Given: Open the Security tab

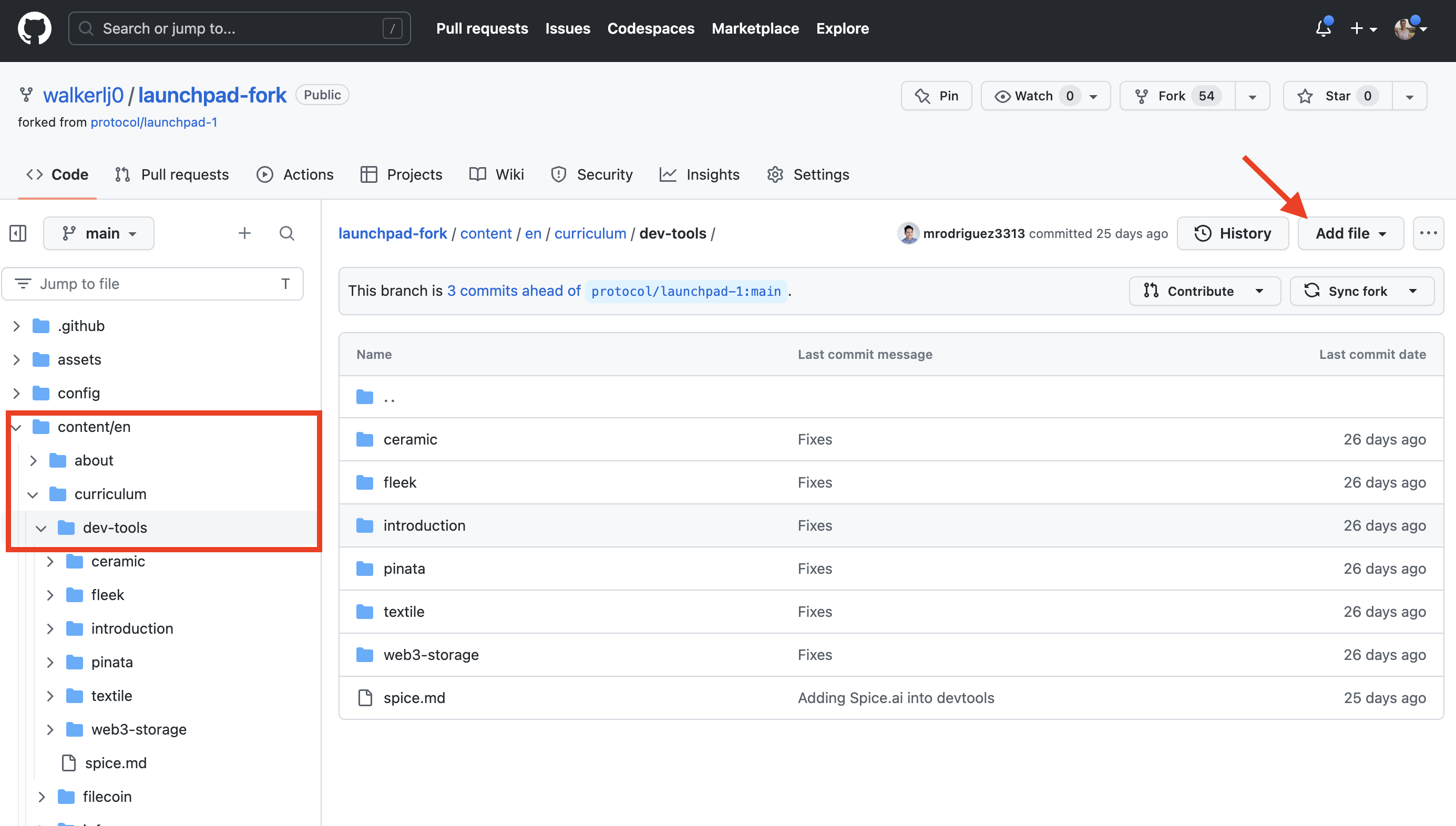Looking at the screenshot, I should 592,174.
